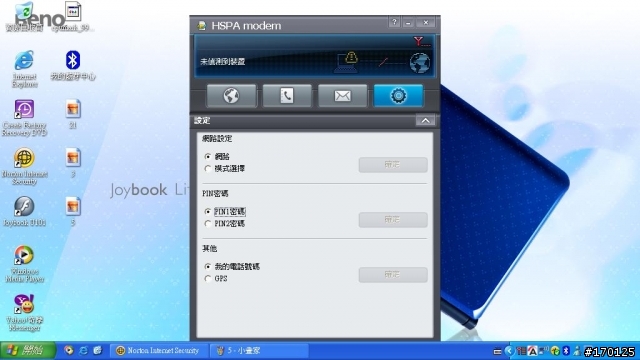Select the settings gear tab in HSPA modem
The width and height of the screenshot is (640, 360).
(x=398, y=96)
